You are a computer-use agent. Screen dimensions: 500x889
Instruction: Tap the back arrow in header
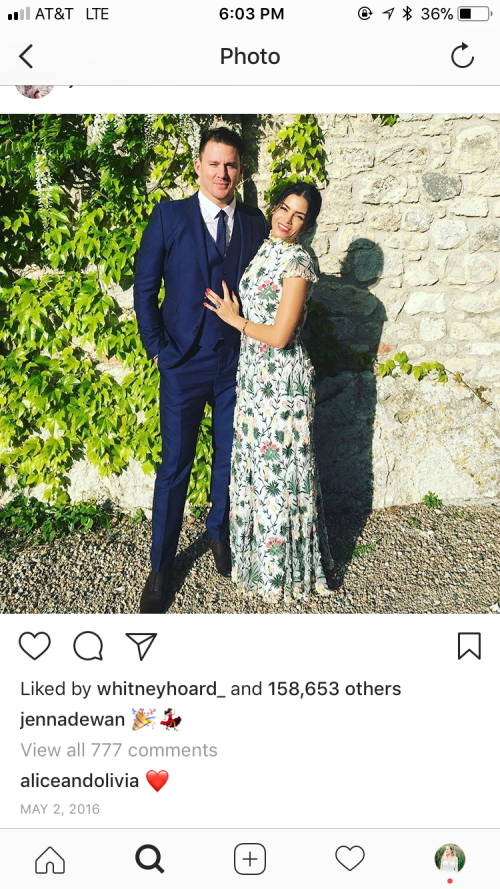[26, 57]
